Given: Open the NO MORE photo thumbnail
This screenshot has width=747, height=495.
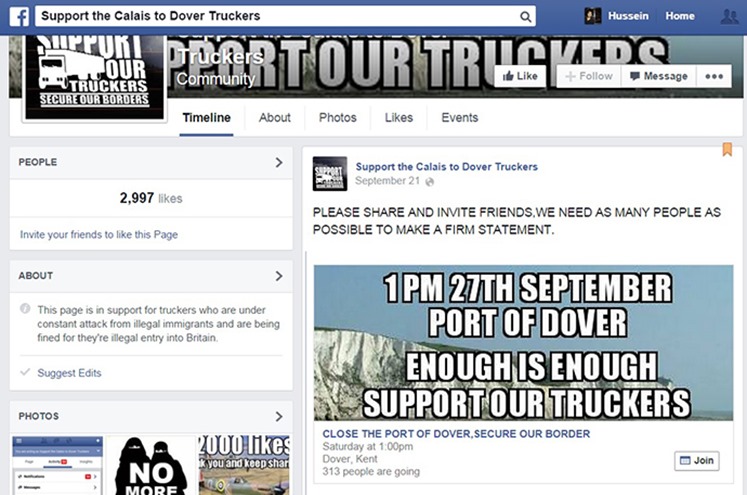Looking at the screenshot, I should coord(151,465).
